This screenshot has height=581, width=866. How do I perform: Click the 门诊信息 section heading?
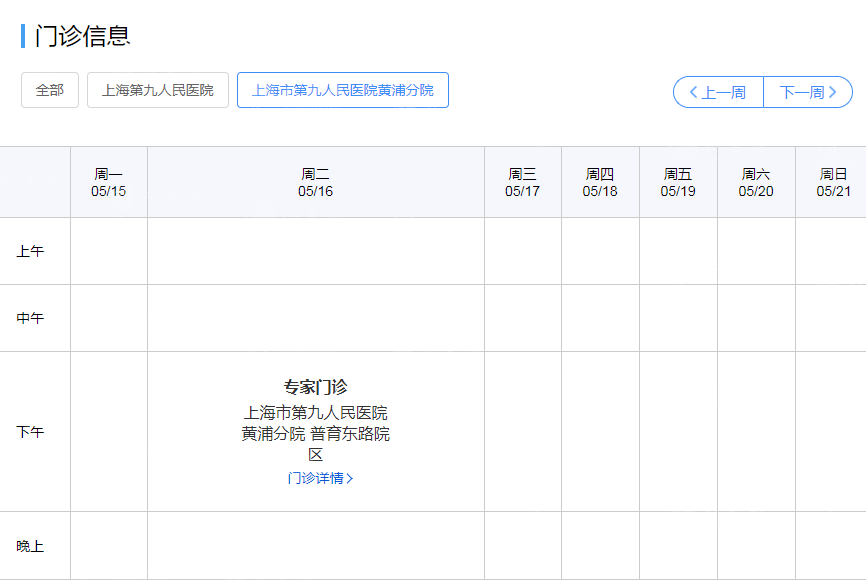(x=82, y=36)
